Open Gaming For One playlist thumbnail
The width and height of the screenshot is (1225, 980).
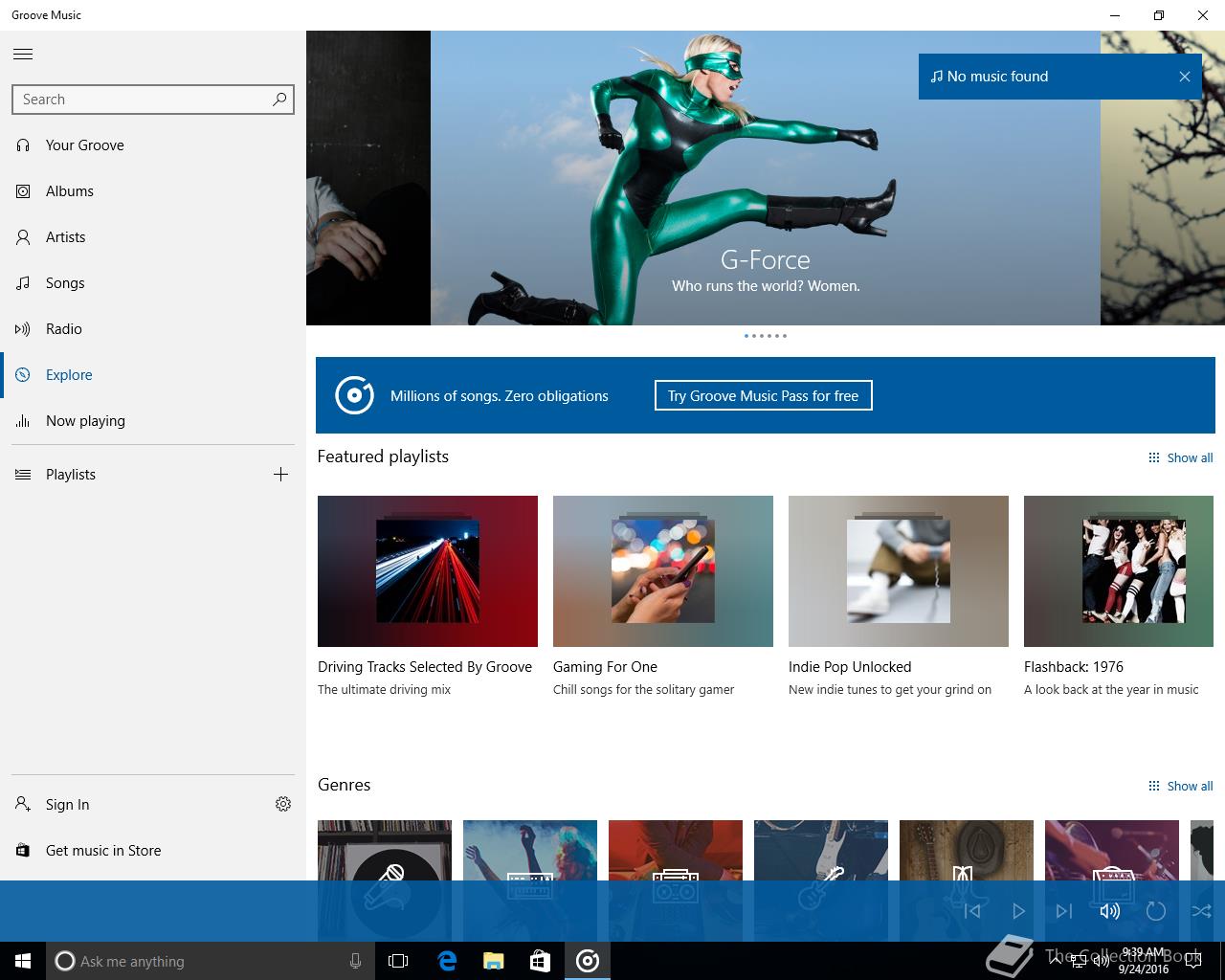tap(663, 571)
